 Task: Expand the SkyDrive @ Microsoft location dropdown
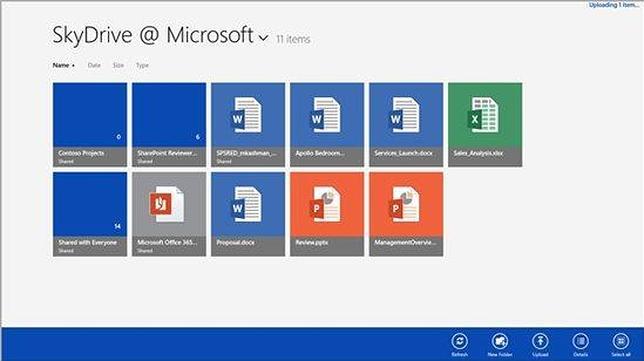(263, 38)
